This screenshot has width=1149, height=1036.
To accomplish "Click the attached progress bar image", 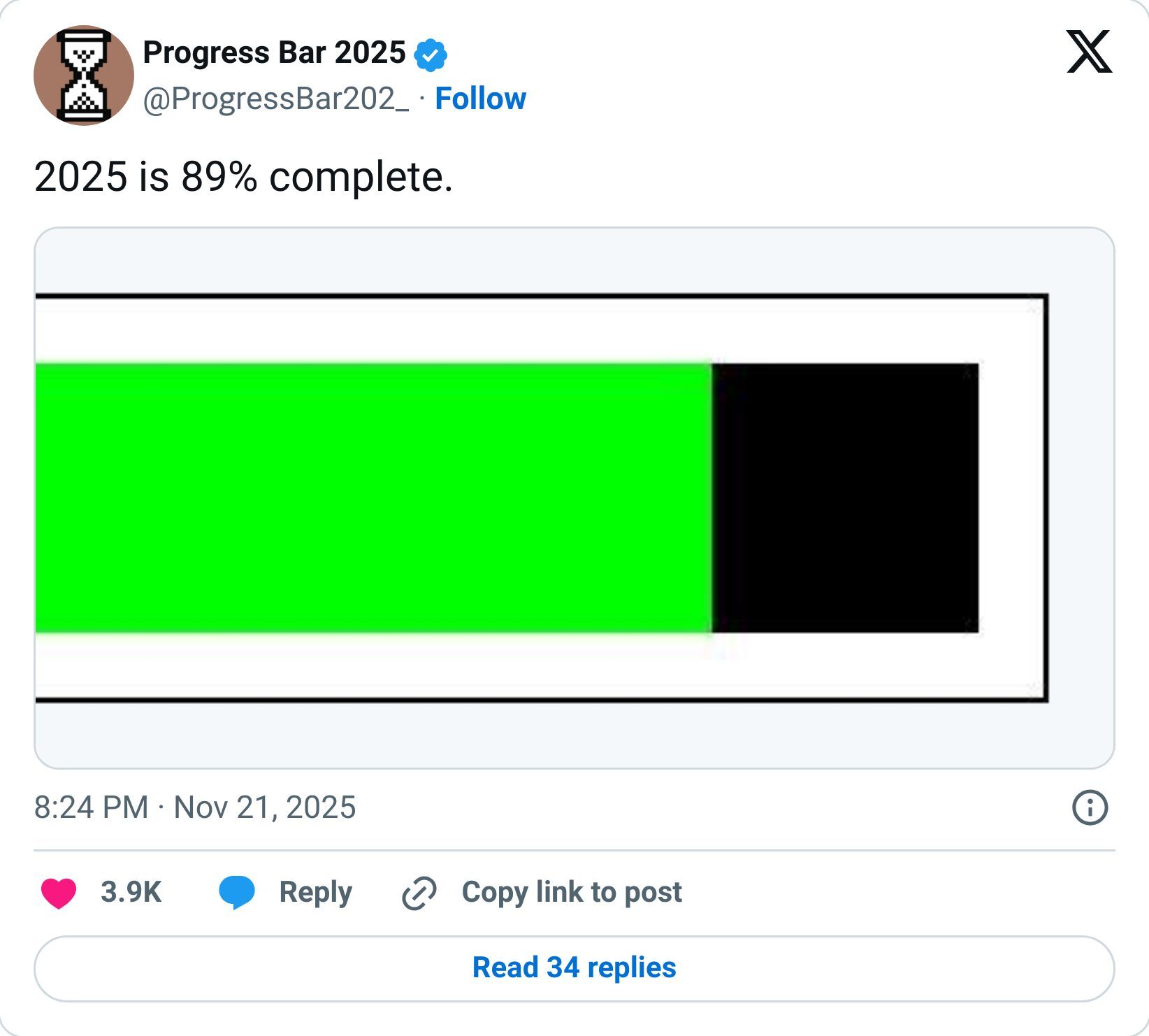I will (x=573, y=496).
